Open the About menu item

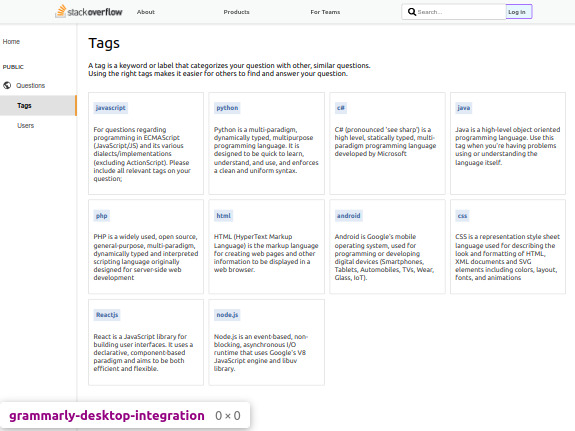coord(146,12)
